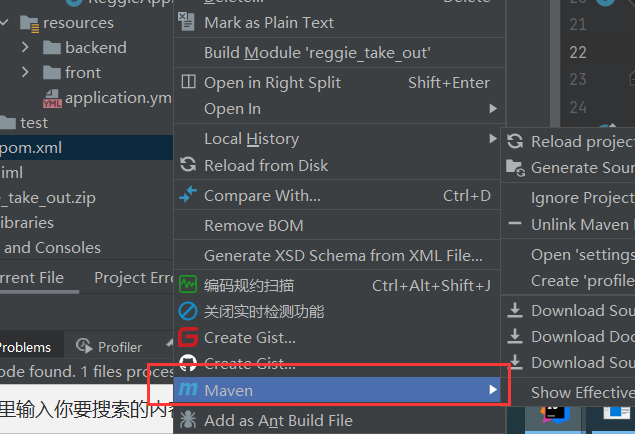Expand the front folder
The image size is (635, 434).
click(26, 72)
